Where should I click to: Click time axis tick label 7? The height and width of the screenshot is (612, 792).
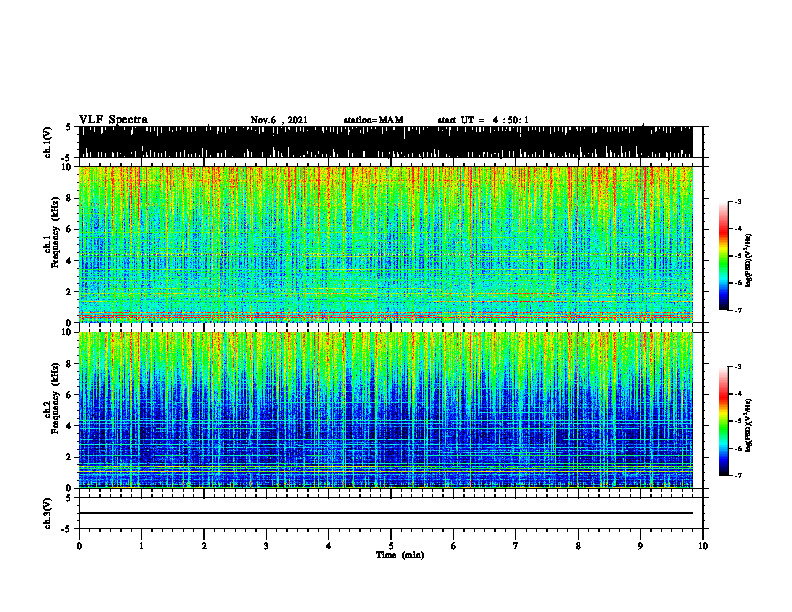point(516,546)
